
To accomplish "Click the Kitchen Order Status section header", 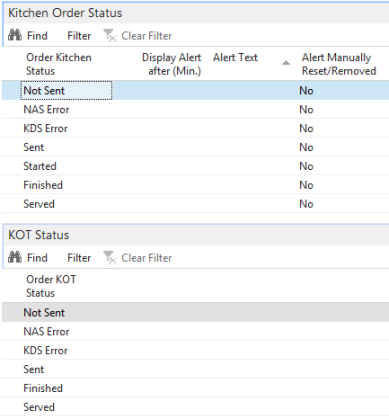I will point(65,13).
